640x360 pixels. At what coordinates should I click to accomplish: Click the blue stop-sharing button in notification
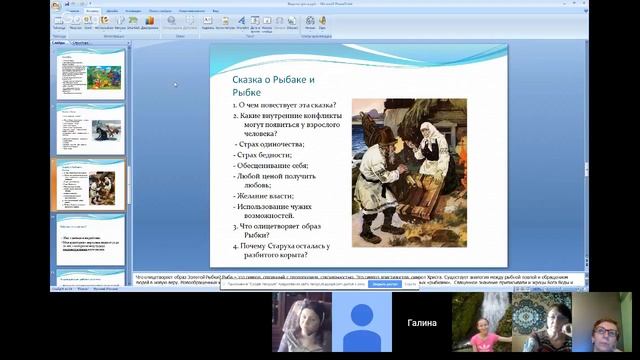(x=384, y=284)
